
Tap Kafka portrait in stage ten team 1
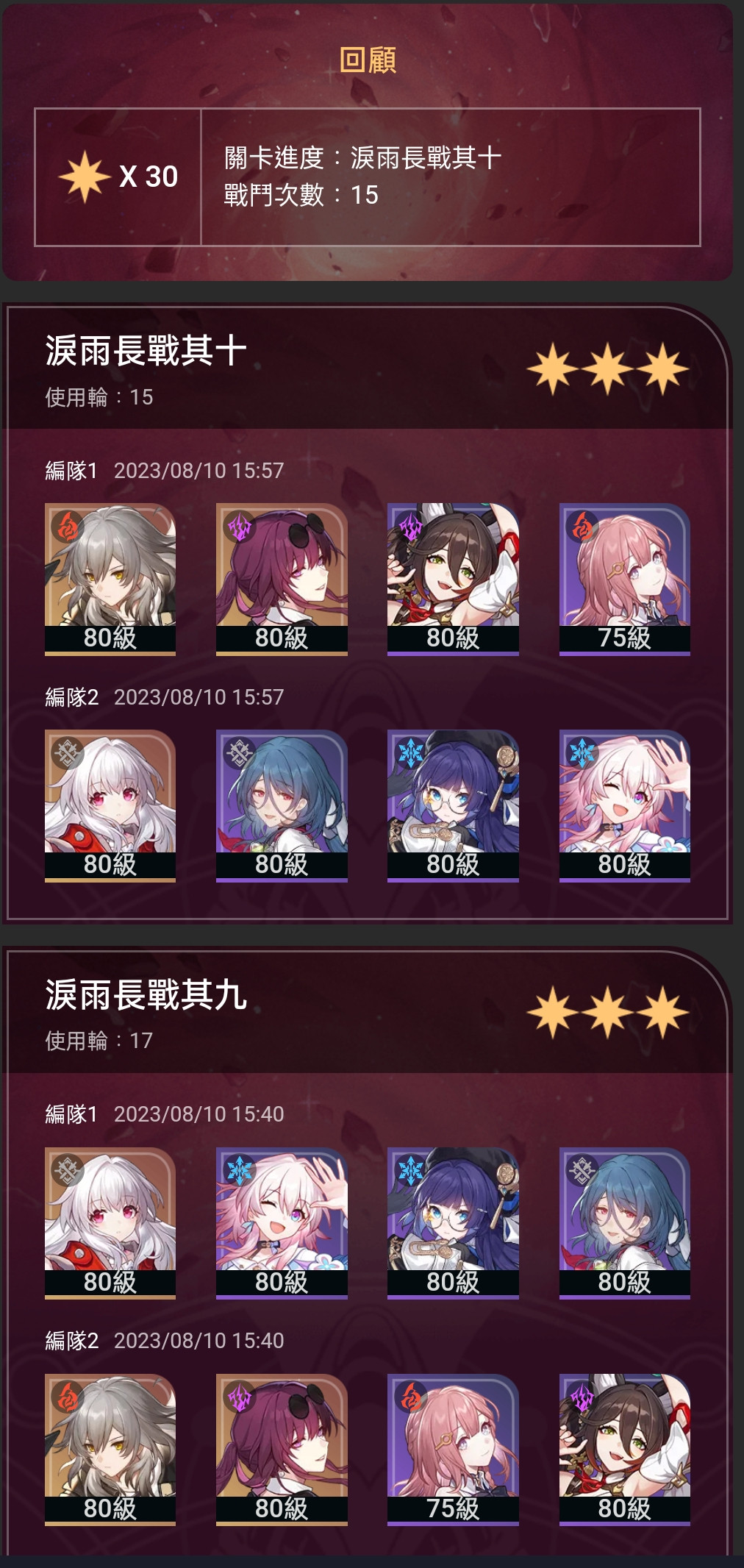(282, 579)
